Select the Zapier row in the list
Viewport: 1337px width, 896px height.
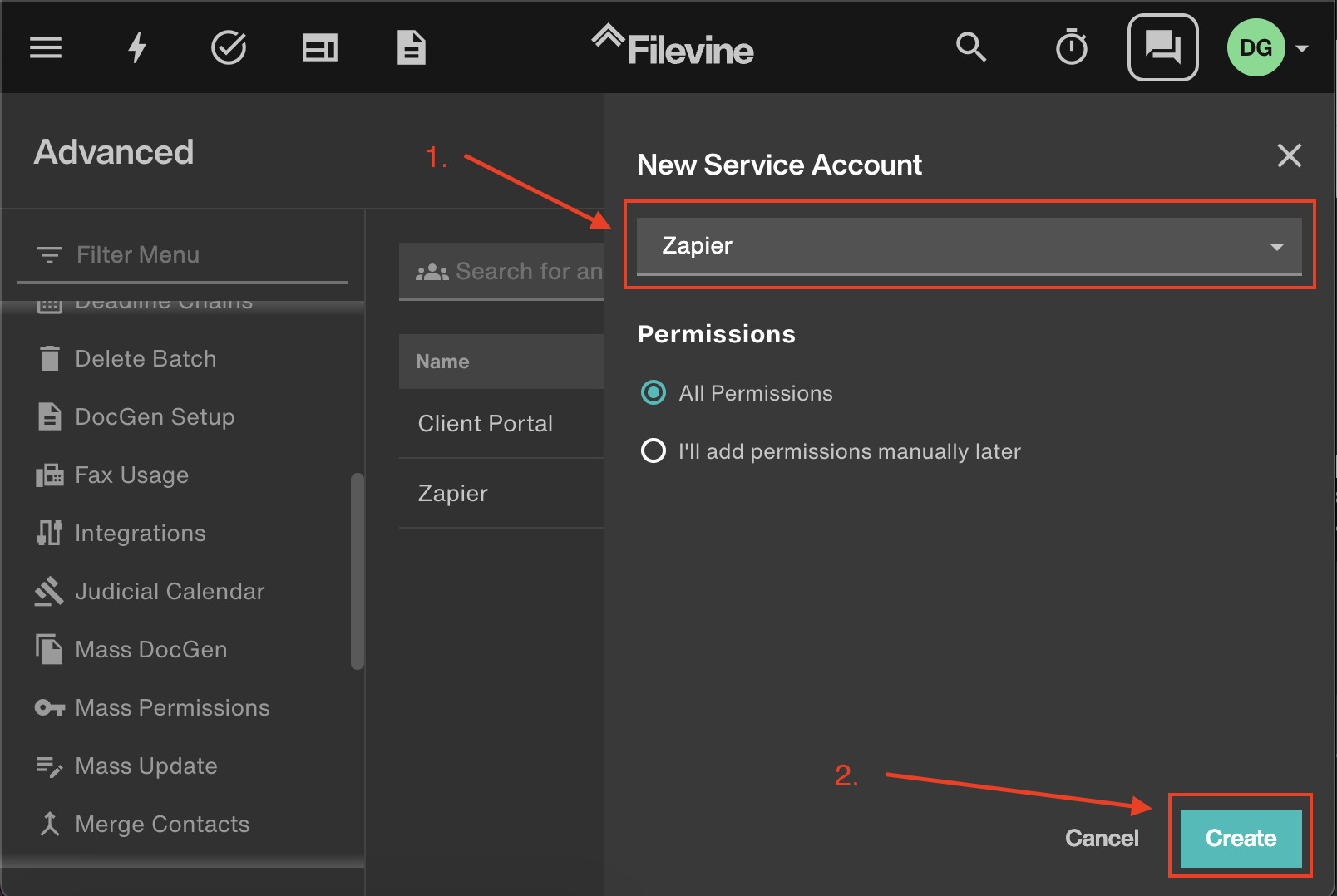click(x=501, y=494)
